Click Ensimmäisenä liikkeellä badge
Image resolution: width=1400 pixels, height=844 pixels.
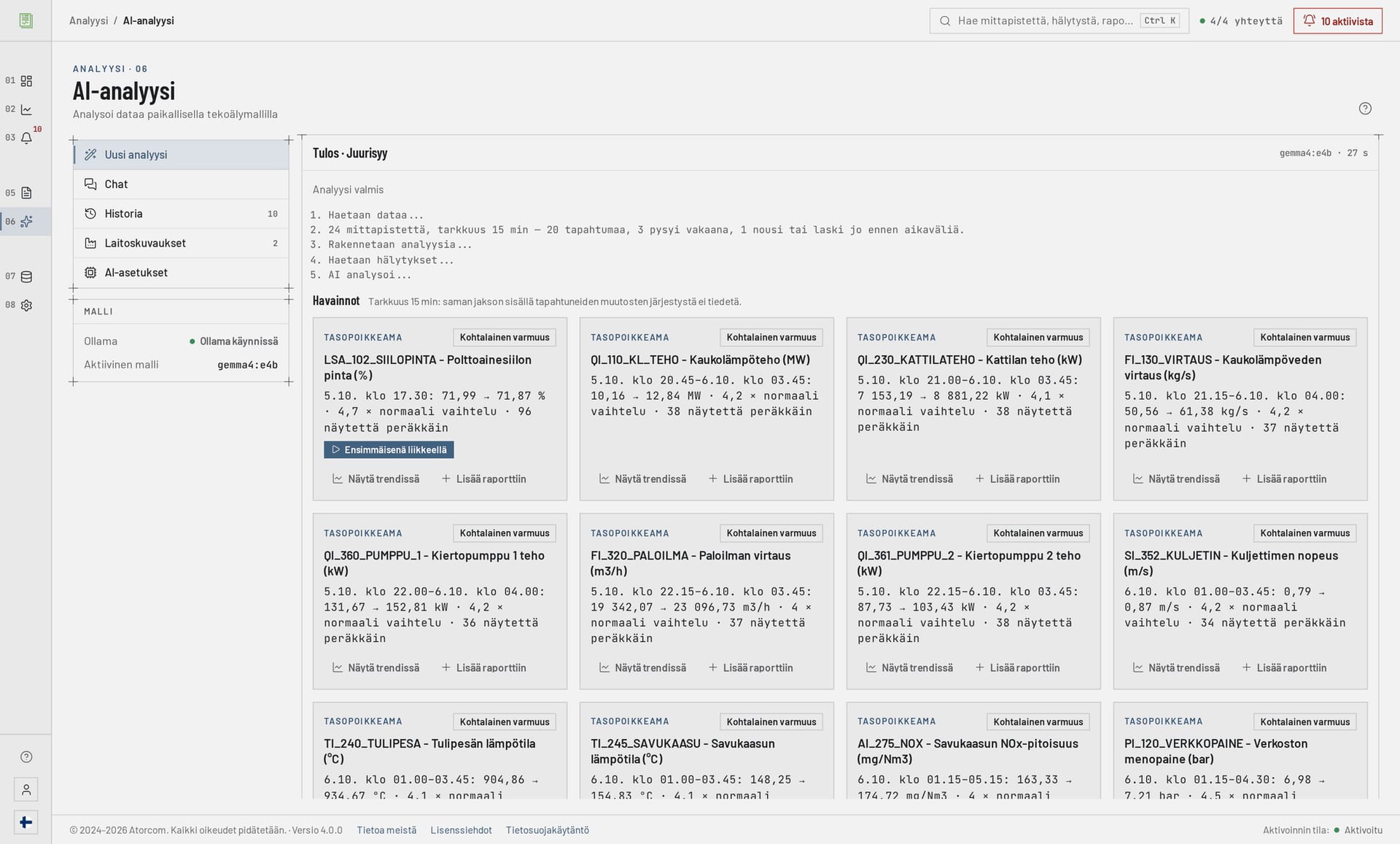click(389, 450)
